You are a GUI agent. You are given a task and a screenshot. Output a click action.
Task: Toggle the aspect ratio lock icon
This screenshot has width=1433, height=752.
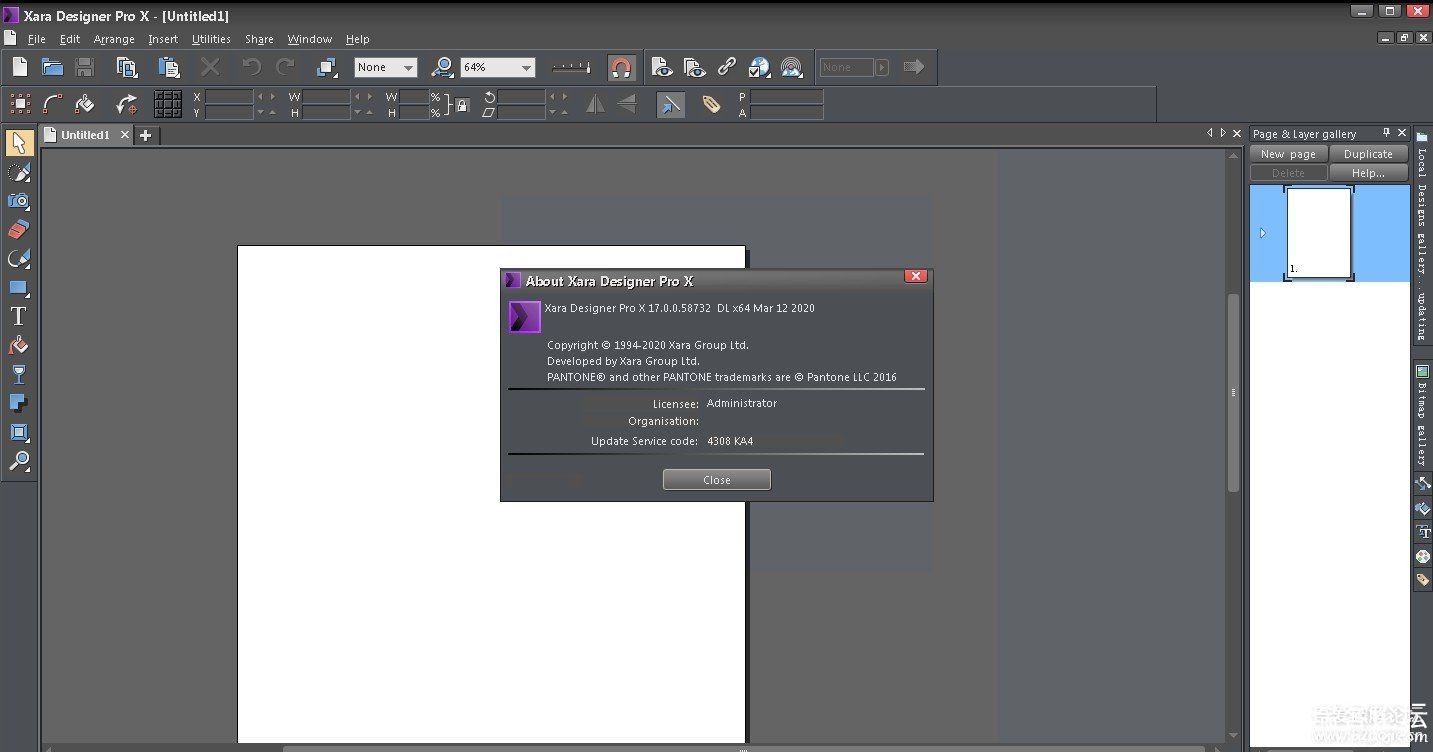[x=462, y=104]
